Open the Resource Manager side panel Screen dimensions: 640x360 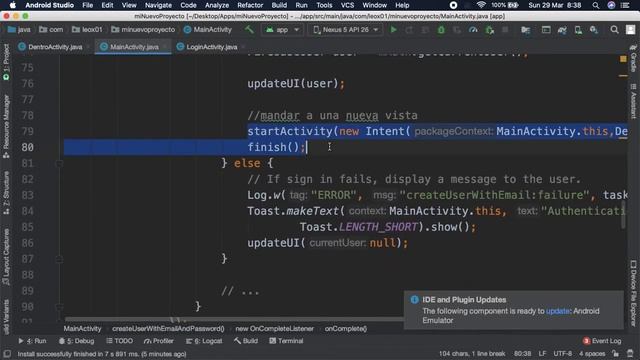6,127
